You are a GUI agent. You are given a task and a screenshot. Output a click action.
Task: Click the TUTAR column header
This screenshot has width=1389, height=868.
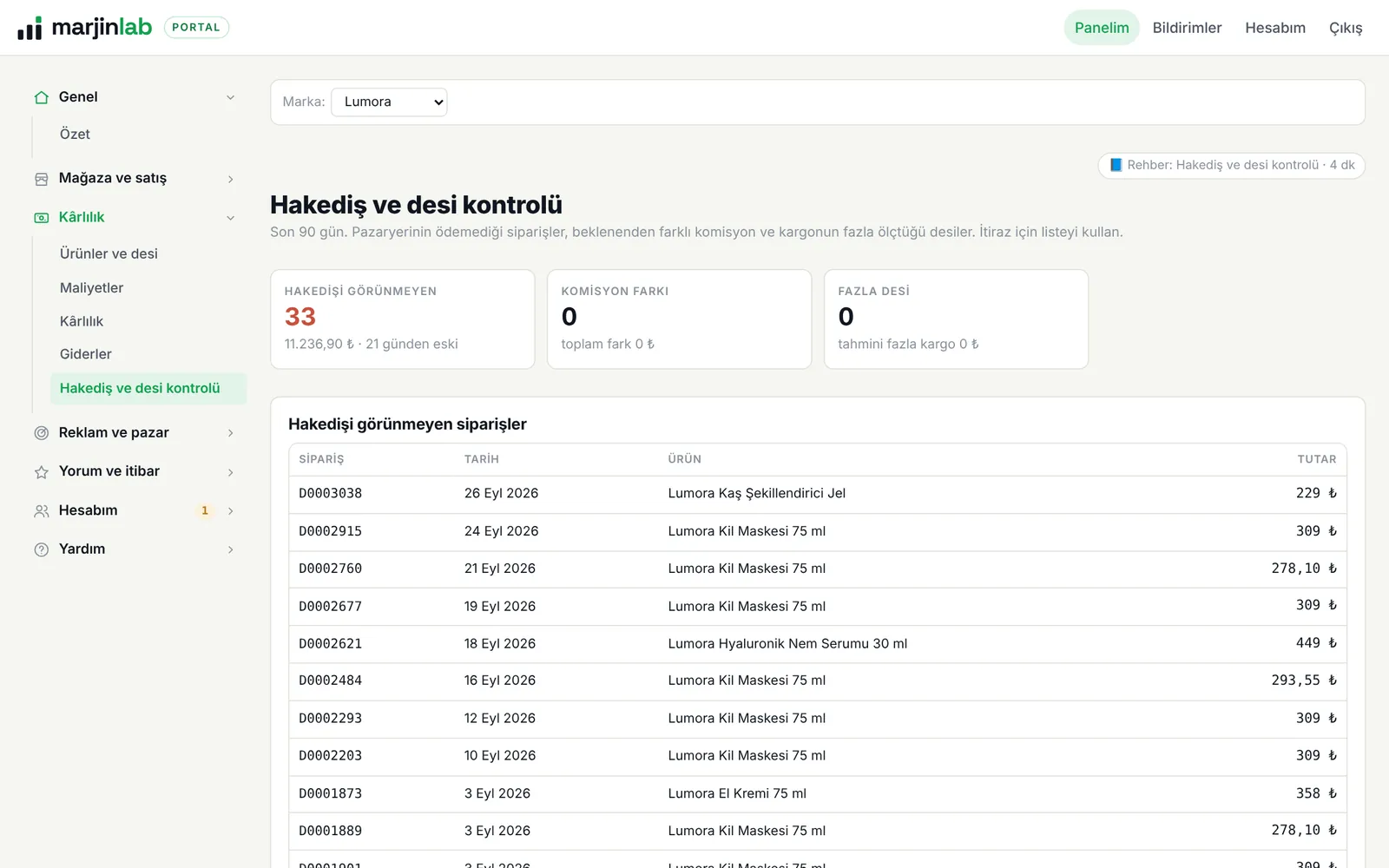click(x=1317, y=460)
